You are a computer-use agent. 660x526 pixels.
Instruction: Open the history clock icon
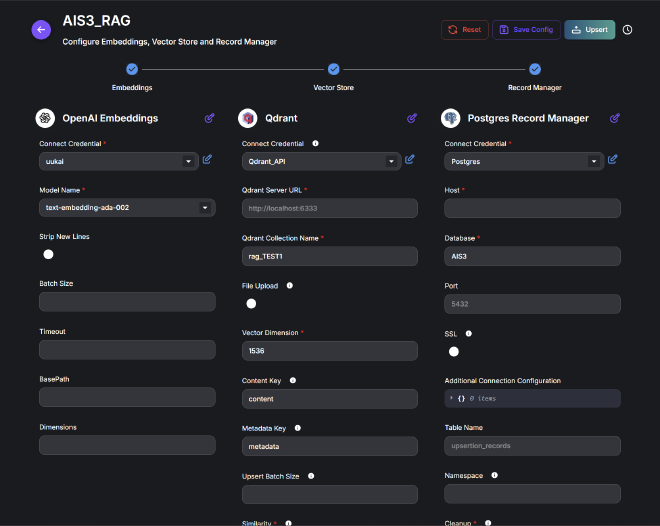627,30
